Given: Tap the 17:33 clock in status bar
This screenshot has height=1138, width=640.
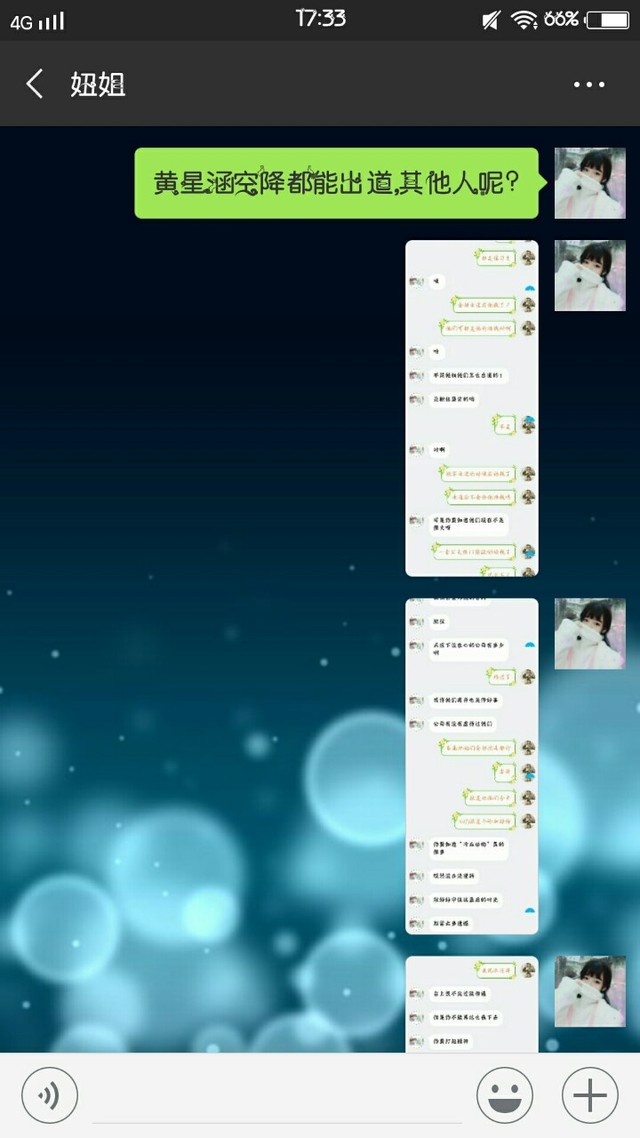Looking at the screenshot, I should click(x=321, y=18).
